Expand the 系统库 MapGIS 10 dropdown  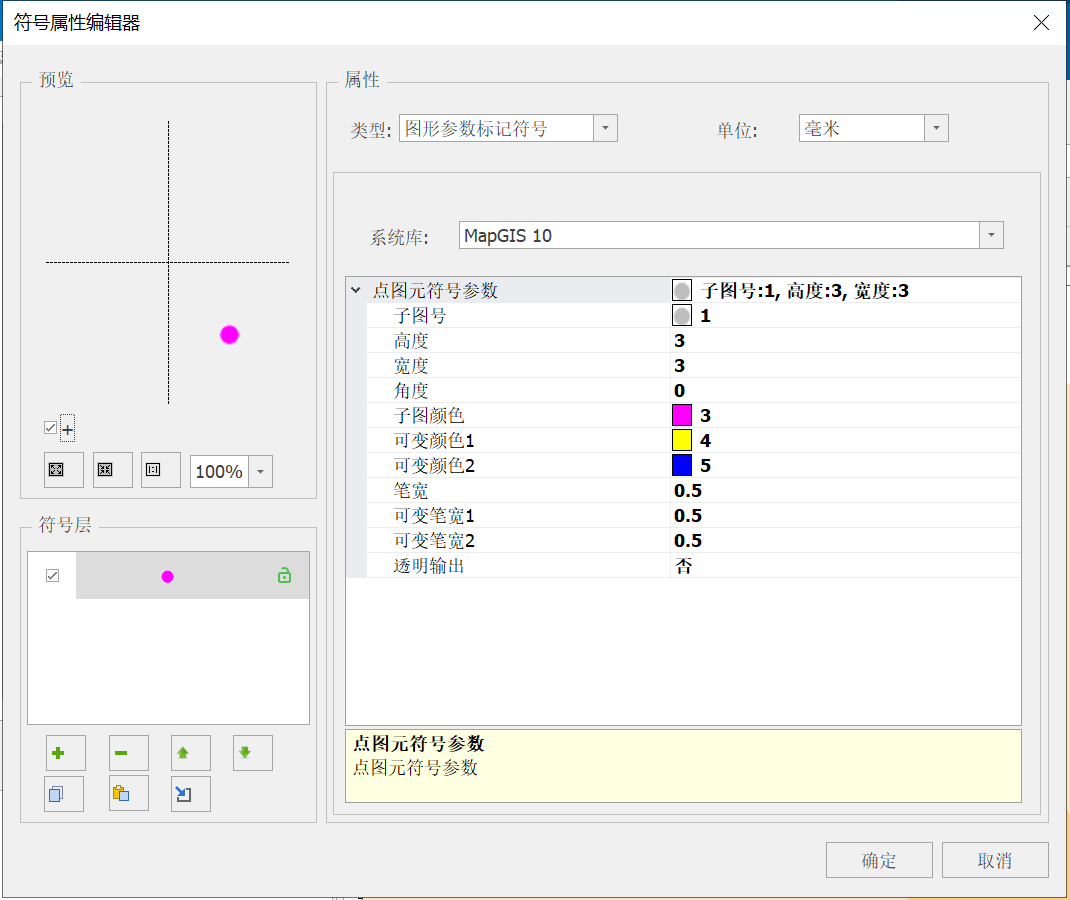[x=990, y=236]
